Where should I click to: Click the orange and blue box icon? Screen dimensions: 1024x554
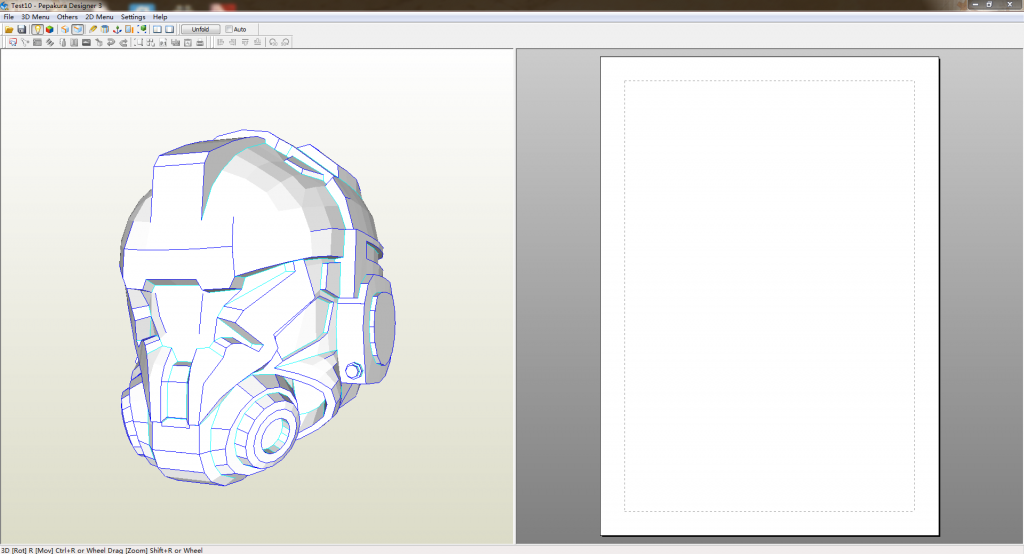[x=65, y=29]
